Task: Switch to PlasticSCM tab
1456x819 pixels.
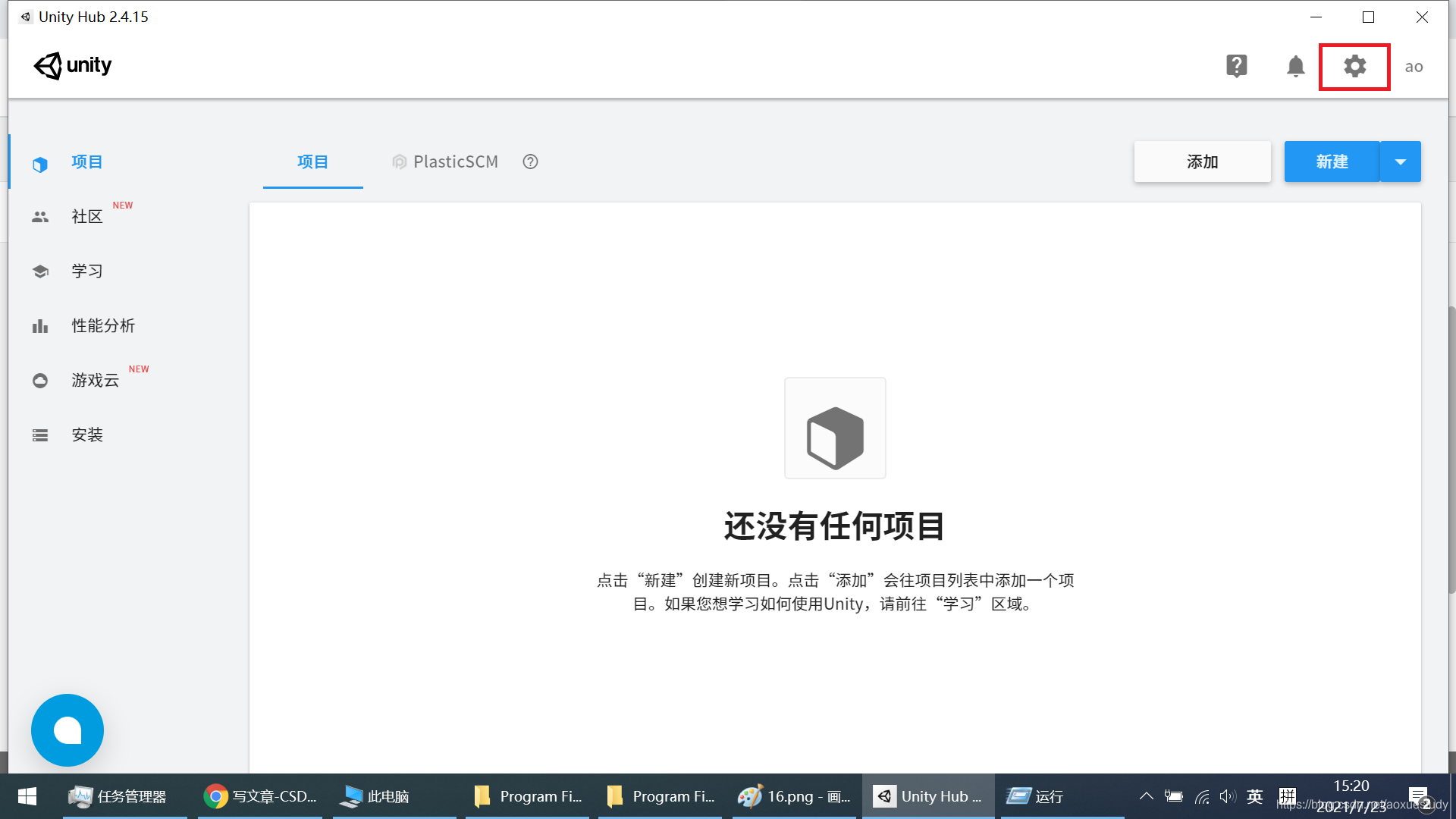Action: (448, 162)
